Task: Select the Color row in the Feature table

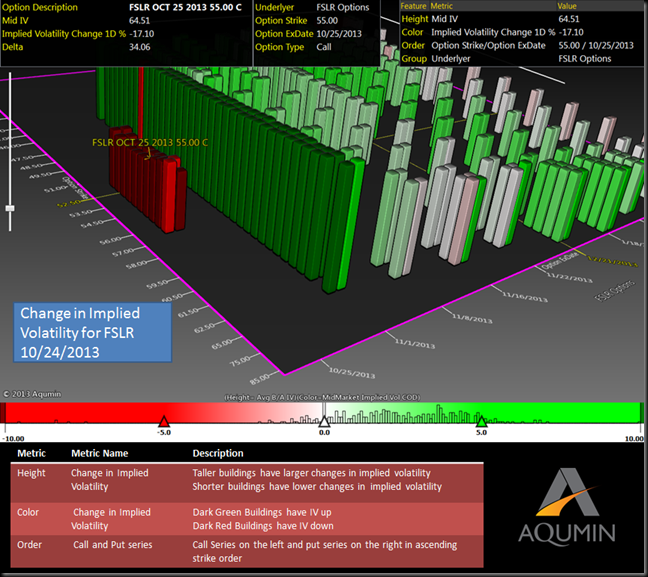Action: pos(522,32)
